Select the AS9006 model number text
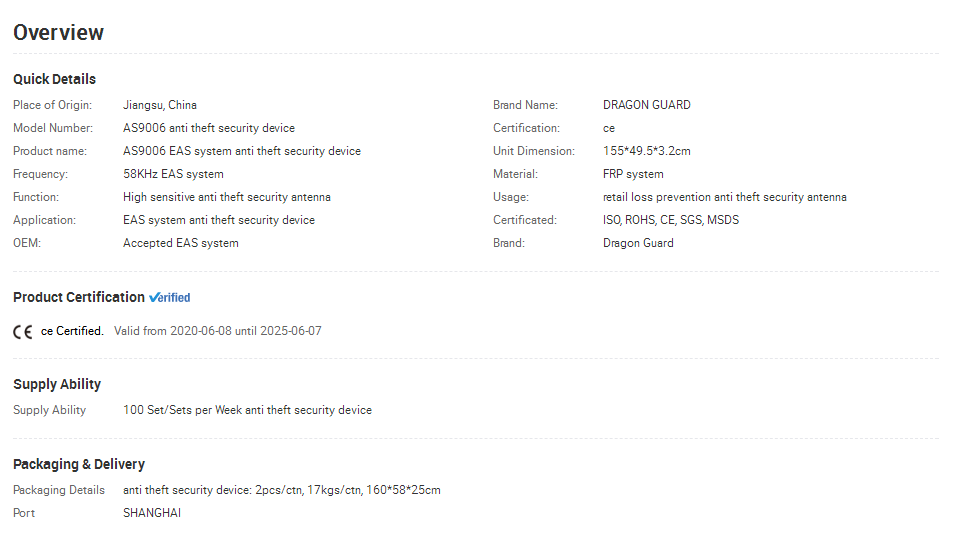This screenshot has width=953, height=538. click(x=209, y=128)
